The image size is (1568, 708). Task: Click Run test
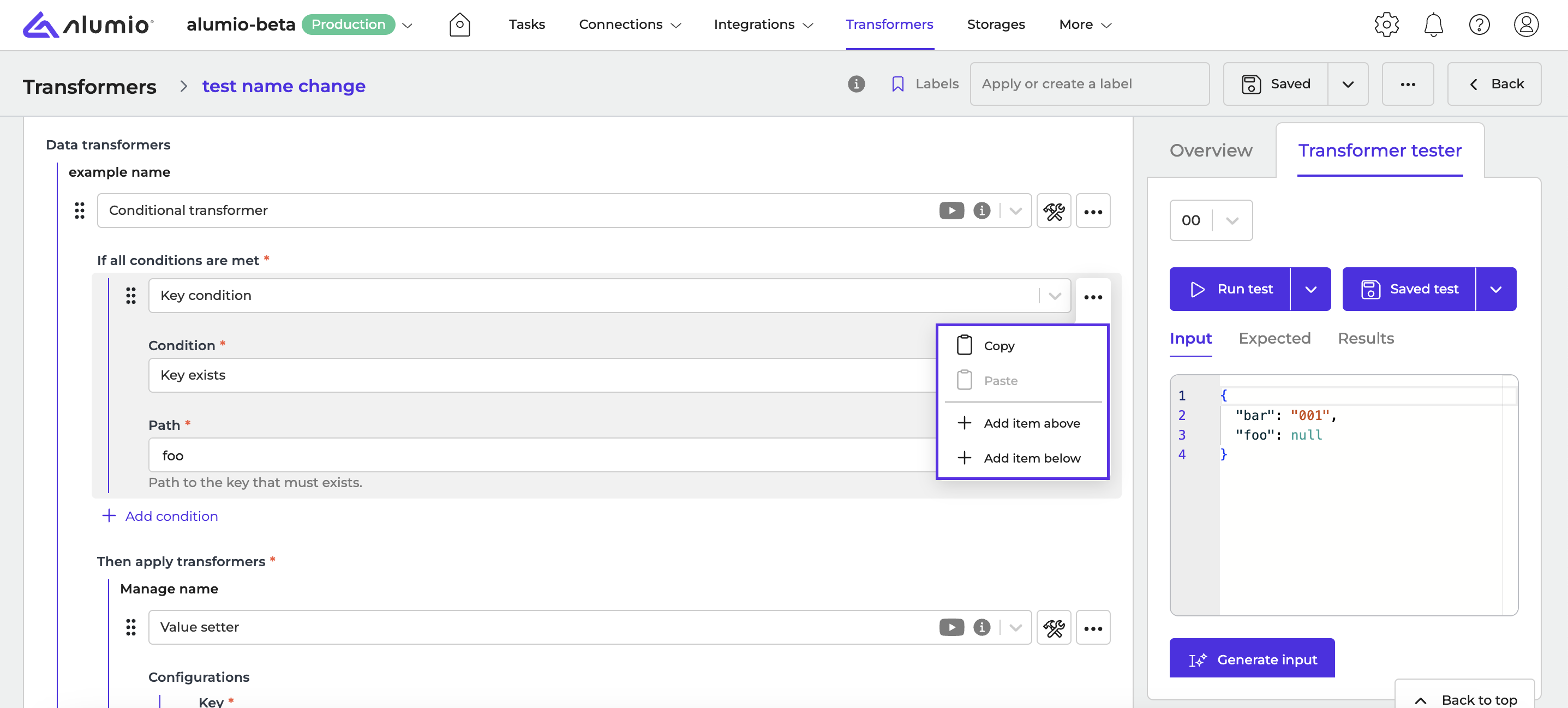[1230, 289]
